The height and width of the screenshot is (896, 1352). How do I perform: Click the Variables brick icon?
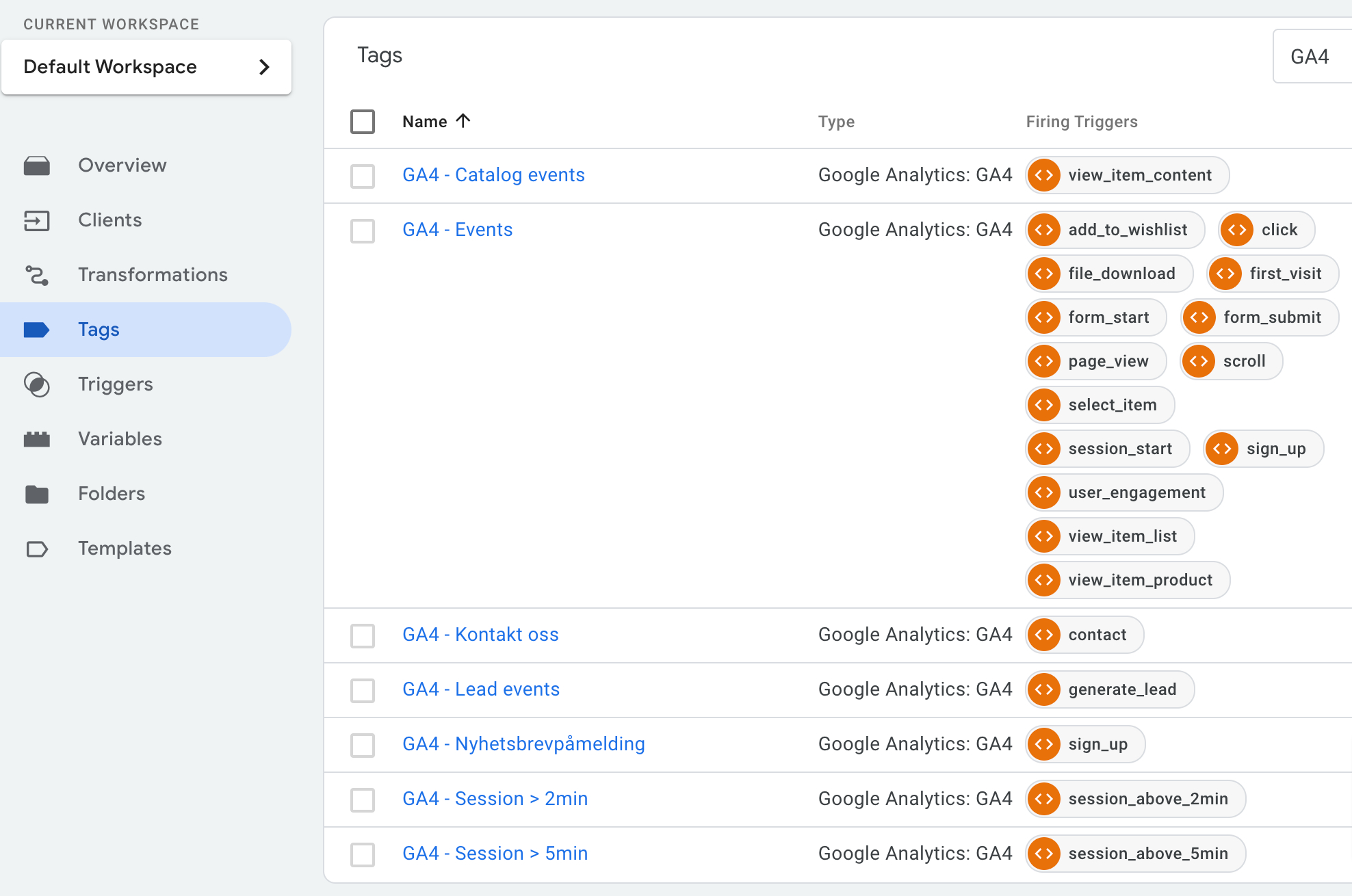(37, 439)
